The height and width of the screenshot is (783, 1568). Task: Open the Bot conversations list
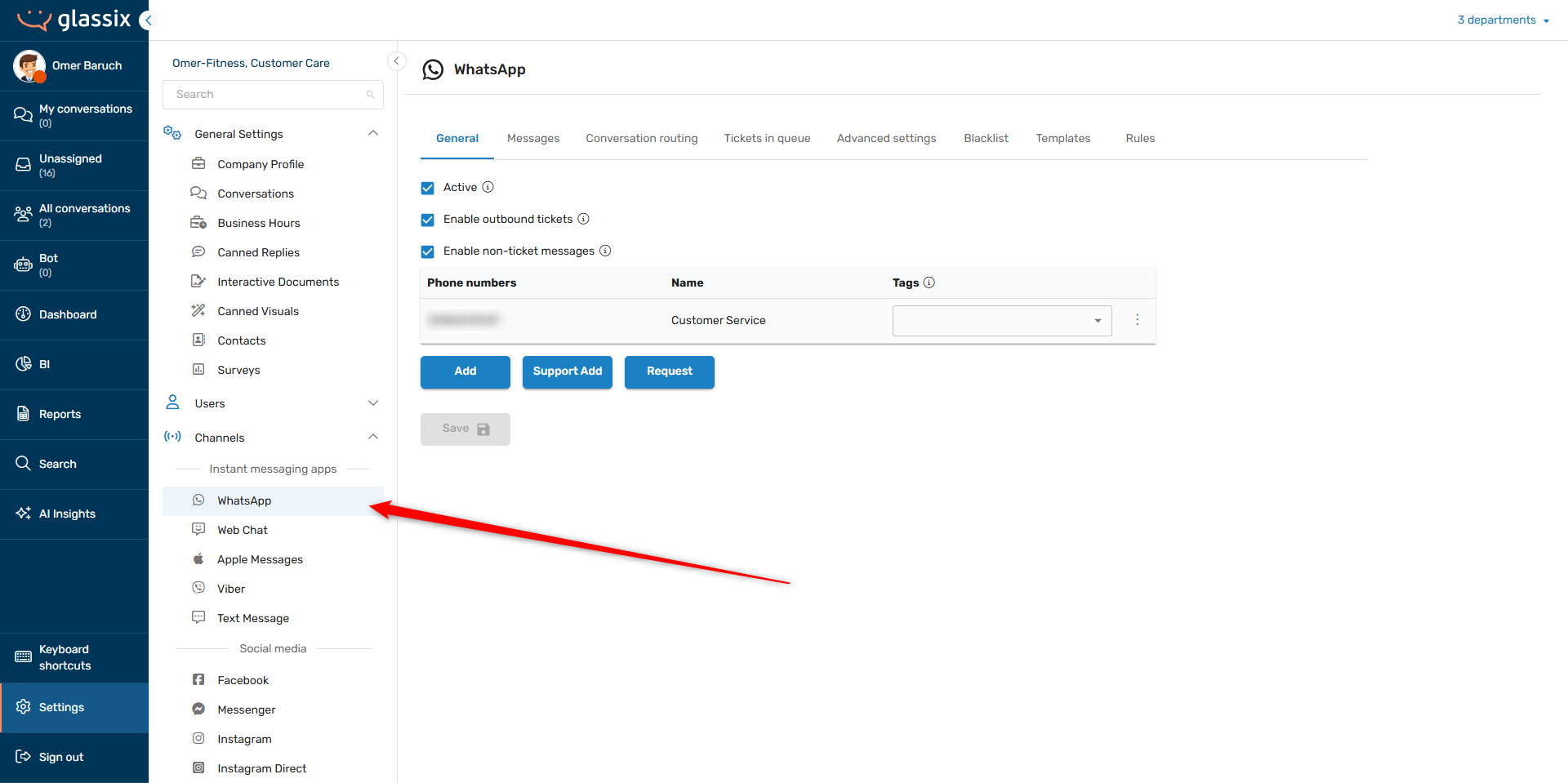pyautogui.click(x=74, y=265)
